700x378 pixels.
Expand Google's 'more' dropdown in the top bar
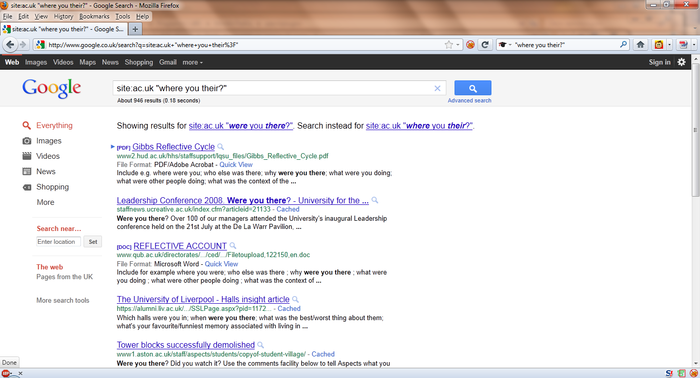[x=192, y=62]
